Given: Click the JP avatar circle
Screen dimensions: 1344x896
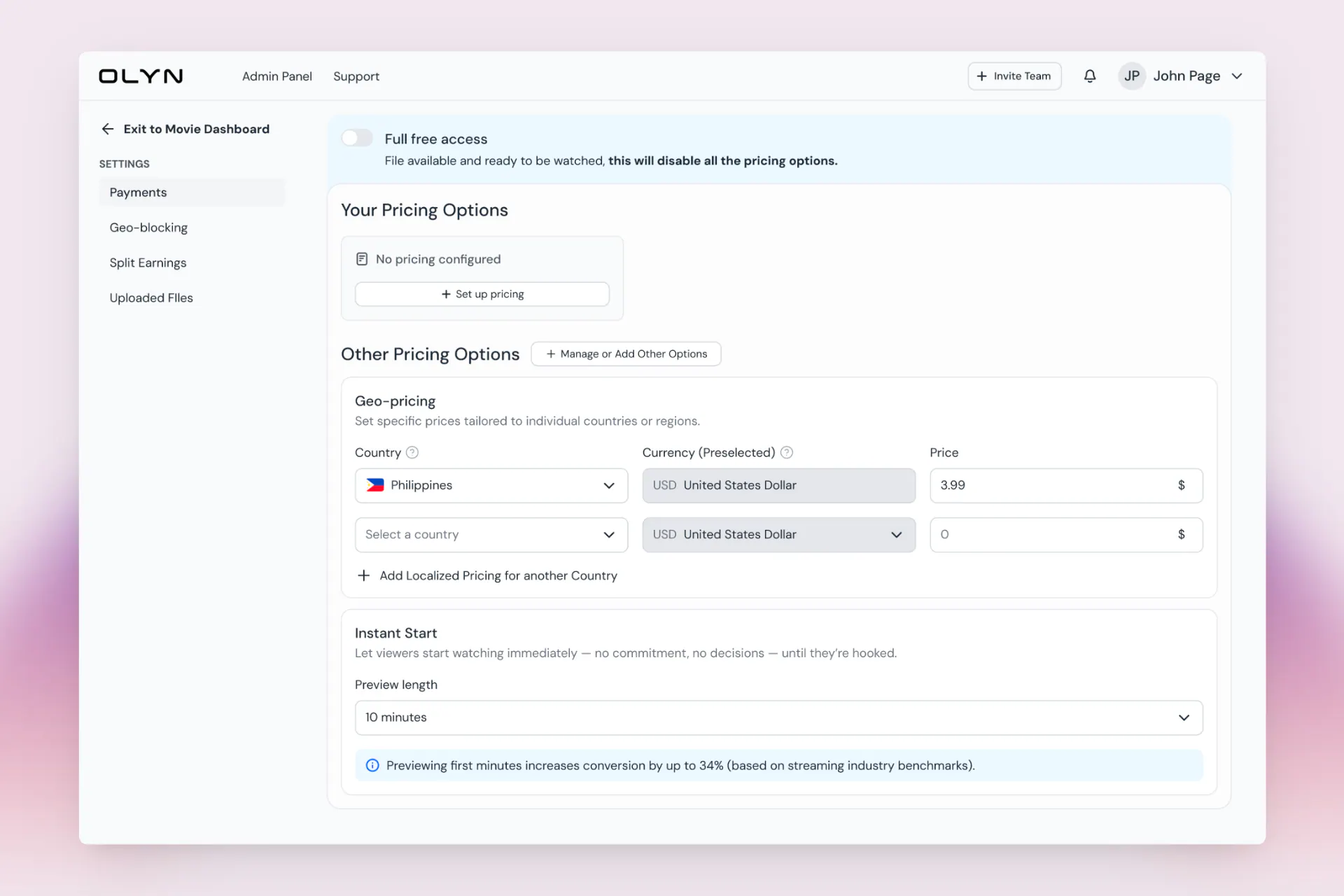Looking at the screenshot, I should pyautogui.click(x=1131, y=76).
